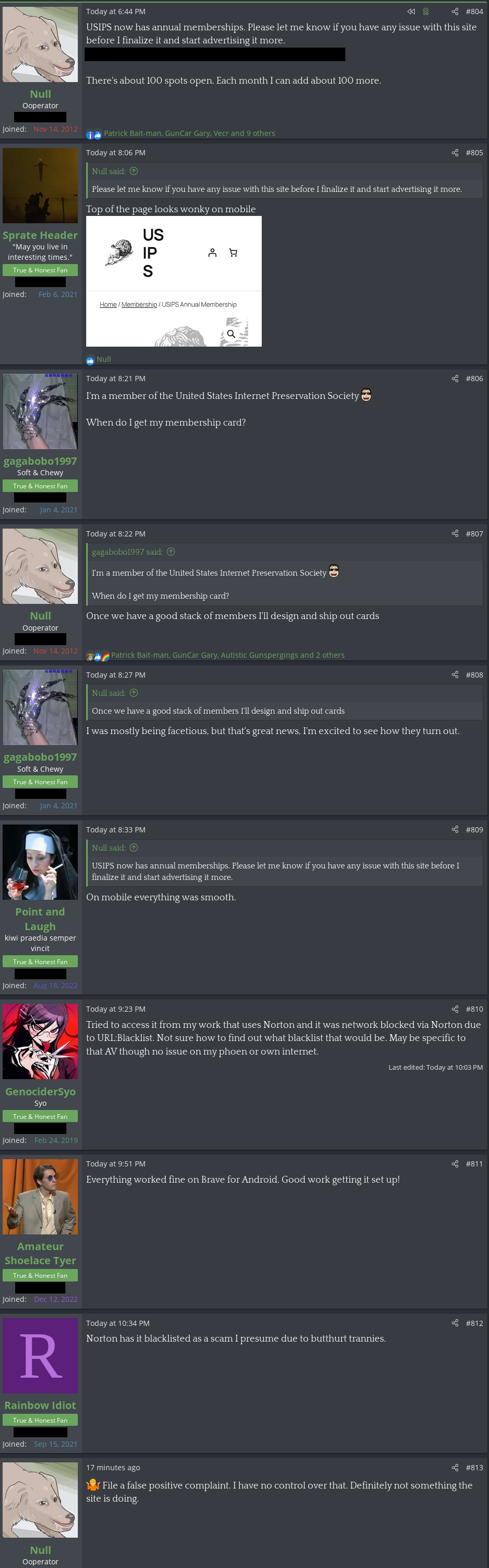Viewport: 489px width, 1568px height.
Task: Open the attached mobile screenshot in post #805
Action: point(174,281)
